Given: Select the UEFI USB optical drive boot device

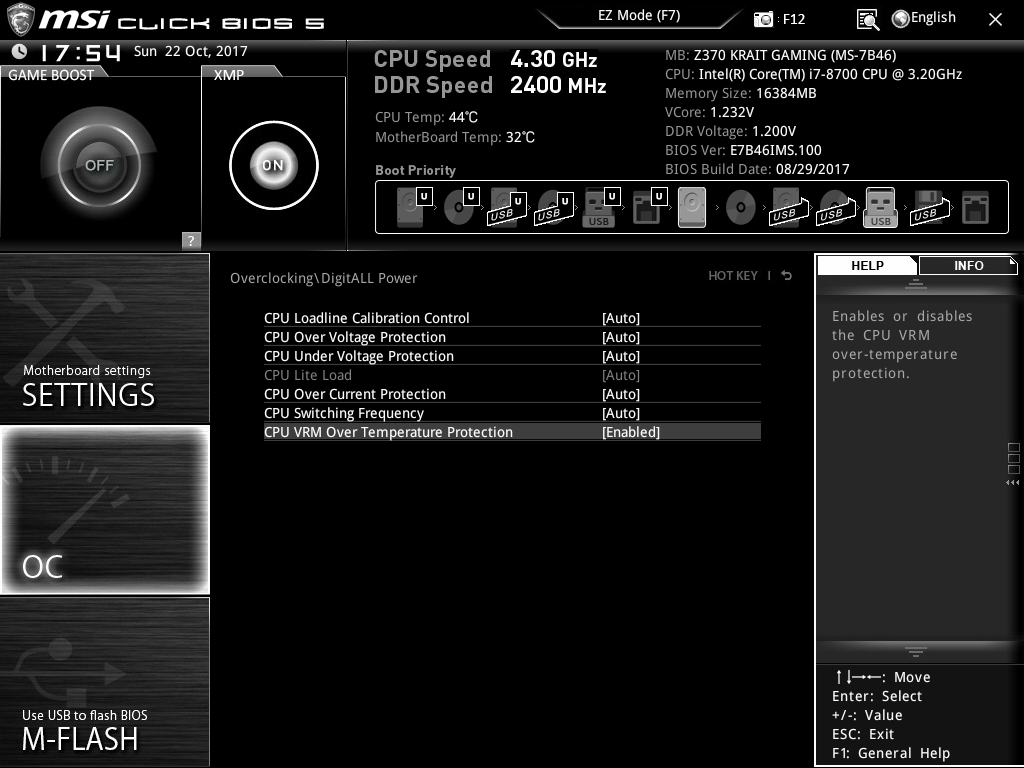Looking at the screenshot, I should (x=554, y=207).
